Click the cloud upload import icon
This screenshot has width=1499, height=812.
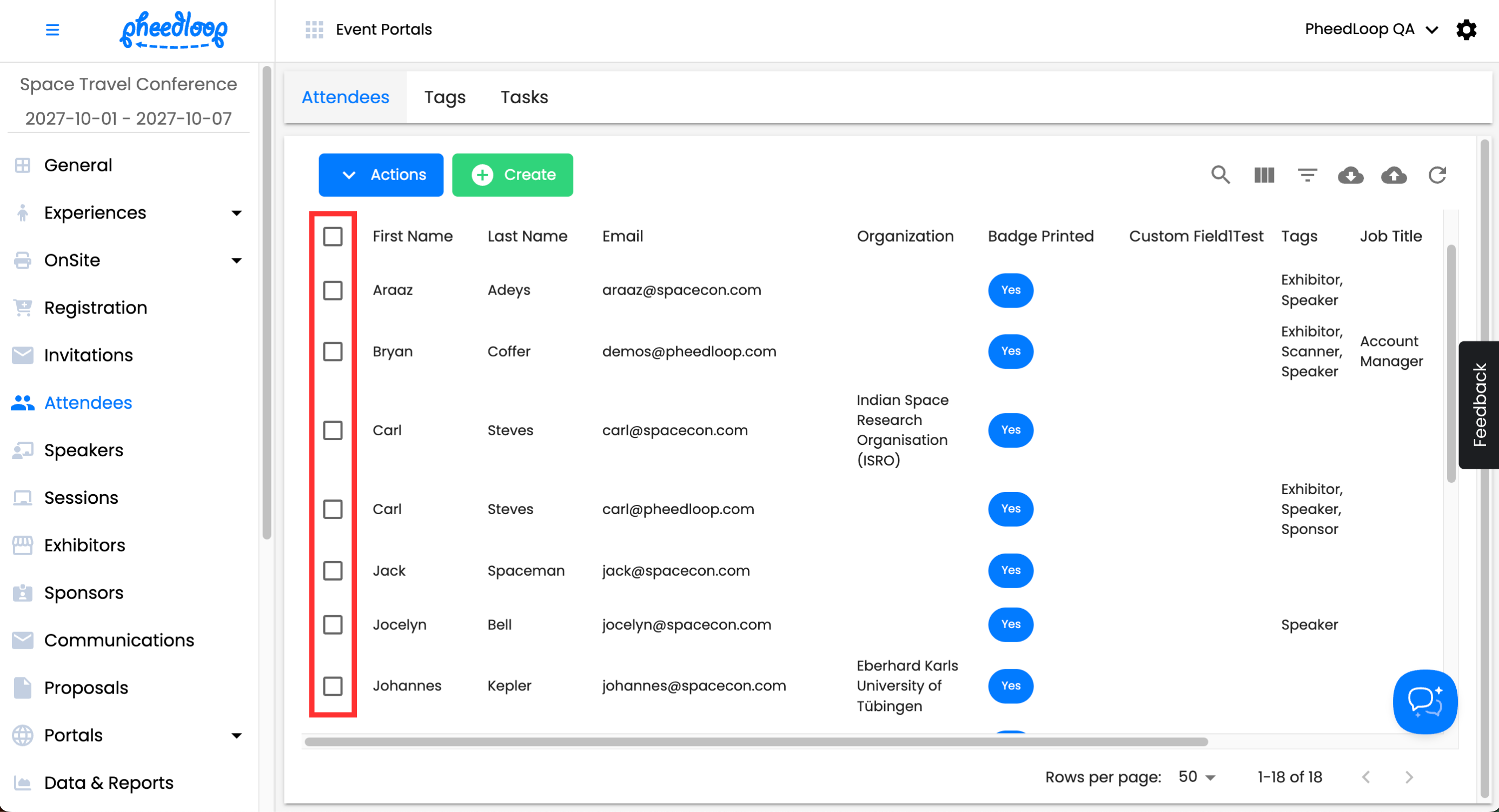1394,175
